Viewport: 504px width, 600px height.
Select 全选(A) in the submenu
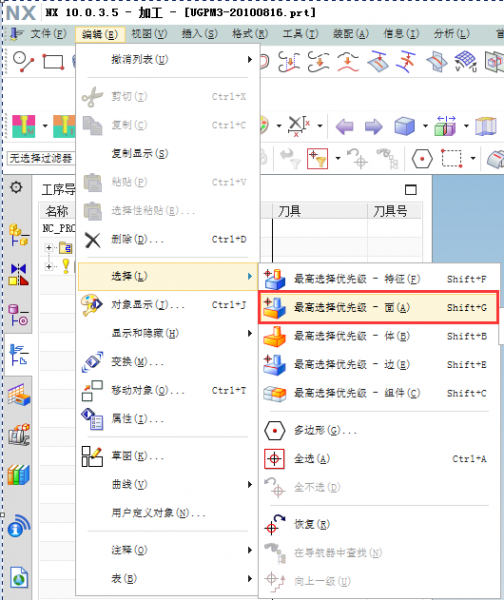[378, 459]
